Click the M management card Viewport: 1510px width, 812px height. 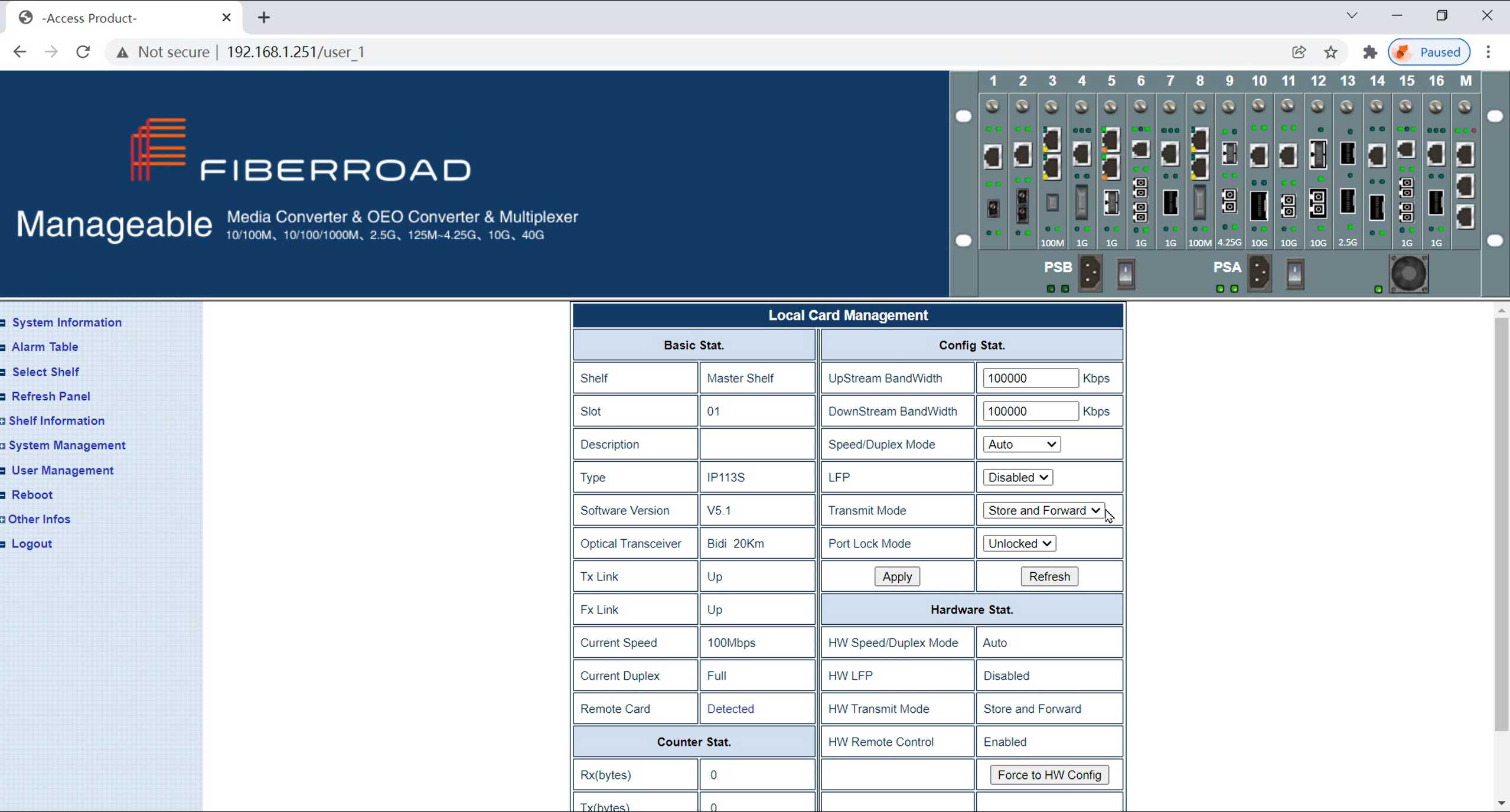coord(1466,171)
